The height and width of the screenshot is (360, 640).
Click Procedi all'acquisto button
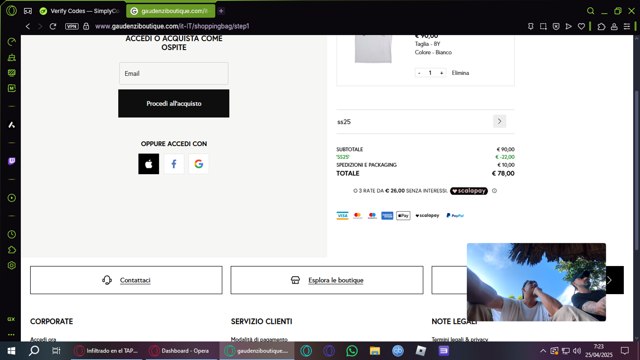tap(173, 104)
